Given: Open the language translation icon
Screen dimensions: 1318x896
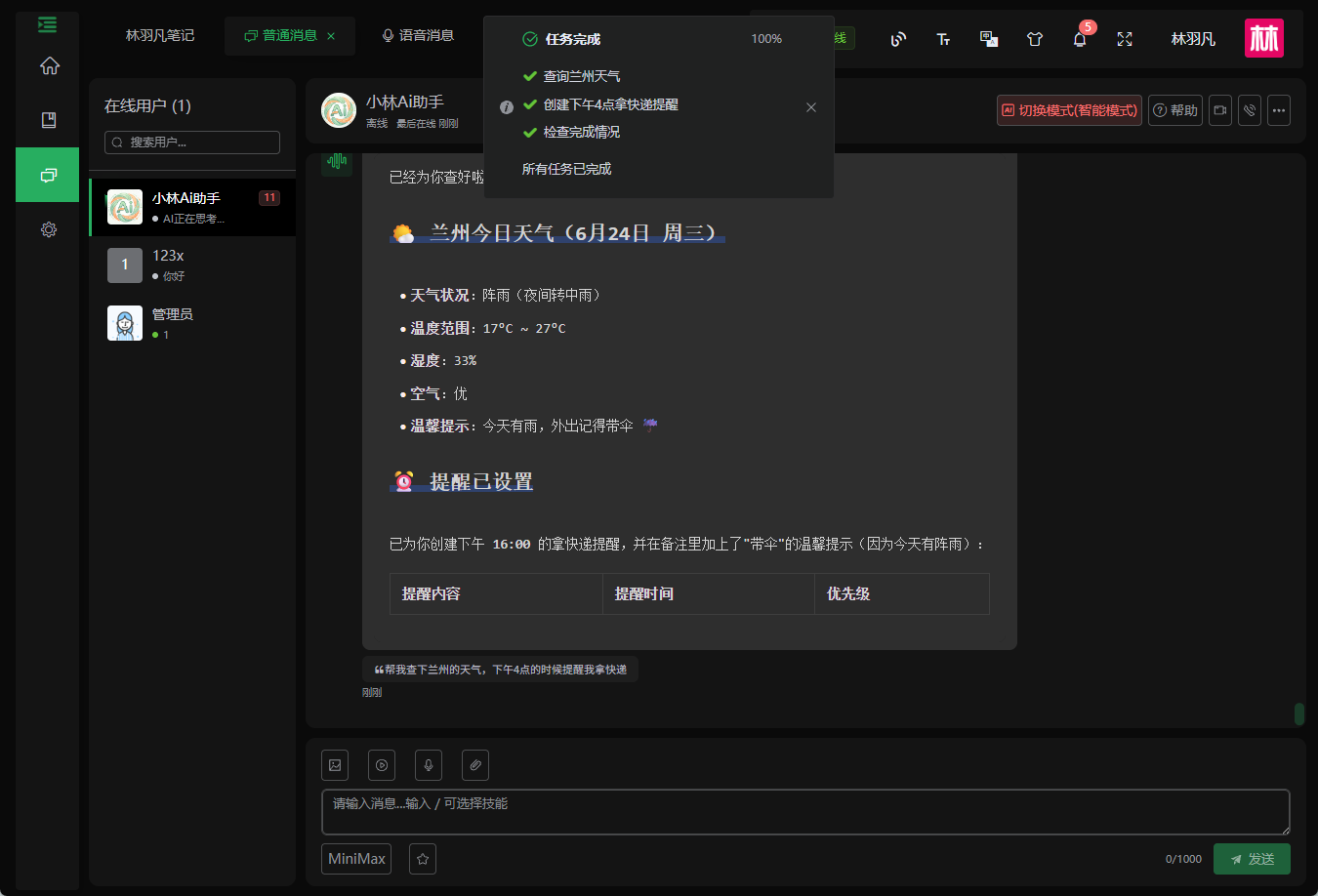Looking at the screenshot, I should pyautogui.click(x=989, y=39).
